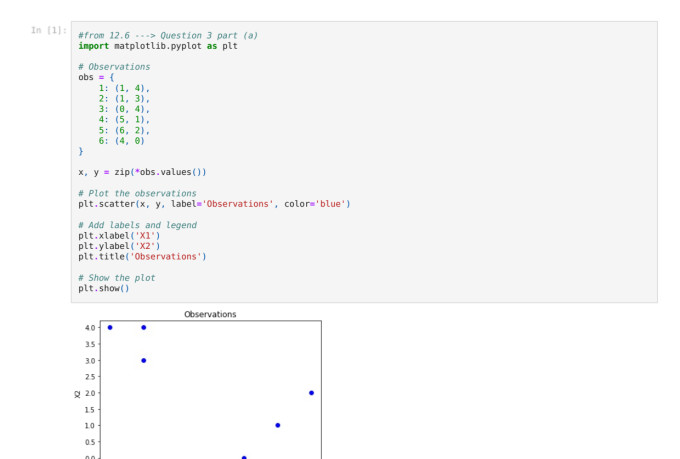
Task: Click the 'obs = {' line
Action: pyautogui.click(x=96, y=77)
